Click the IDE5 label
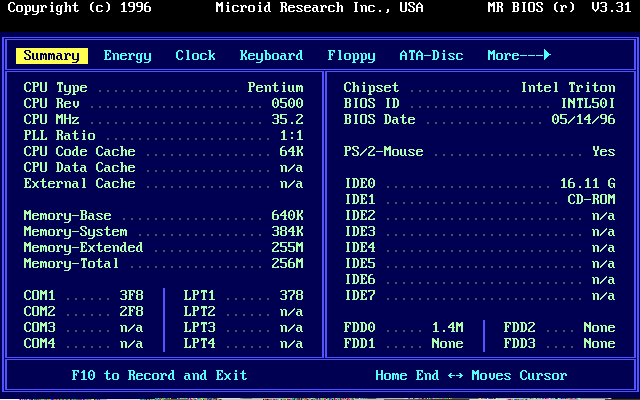 [360, 263]
